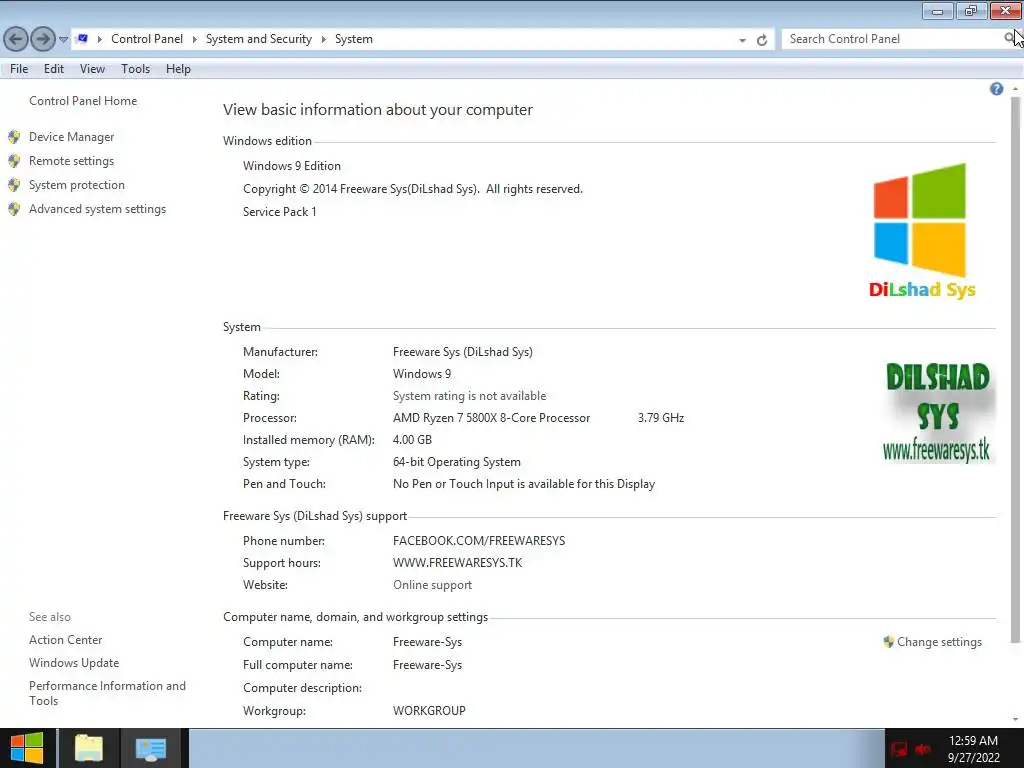The height and width of the screenshot is (768, 1024).
Task: Focus the Search Control Panel field
Action: pos(895,39)
